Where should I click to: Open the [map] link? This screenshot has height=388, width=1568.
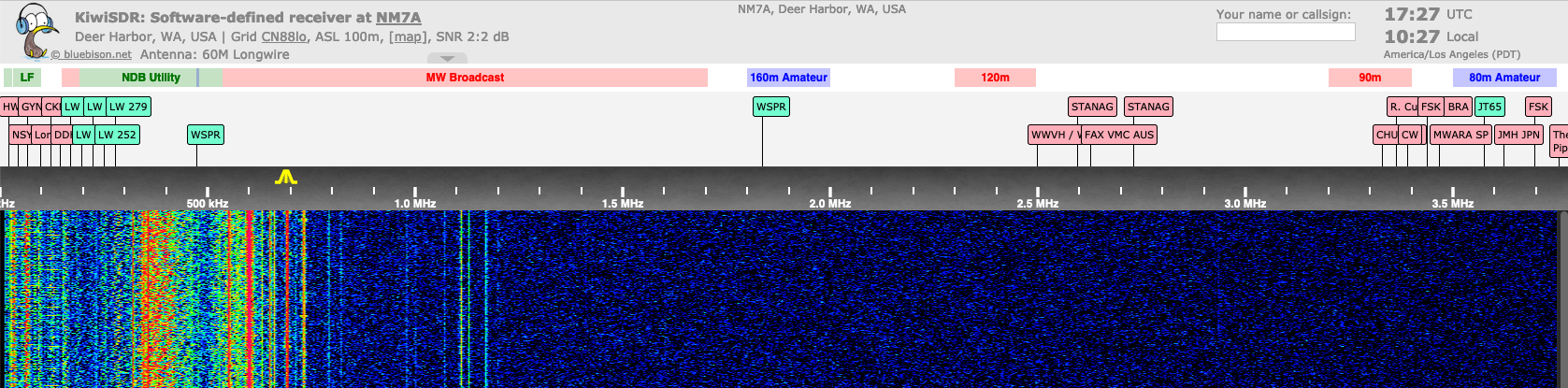pyautogui.click(x=406, y=36)
